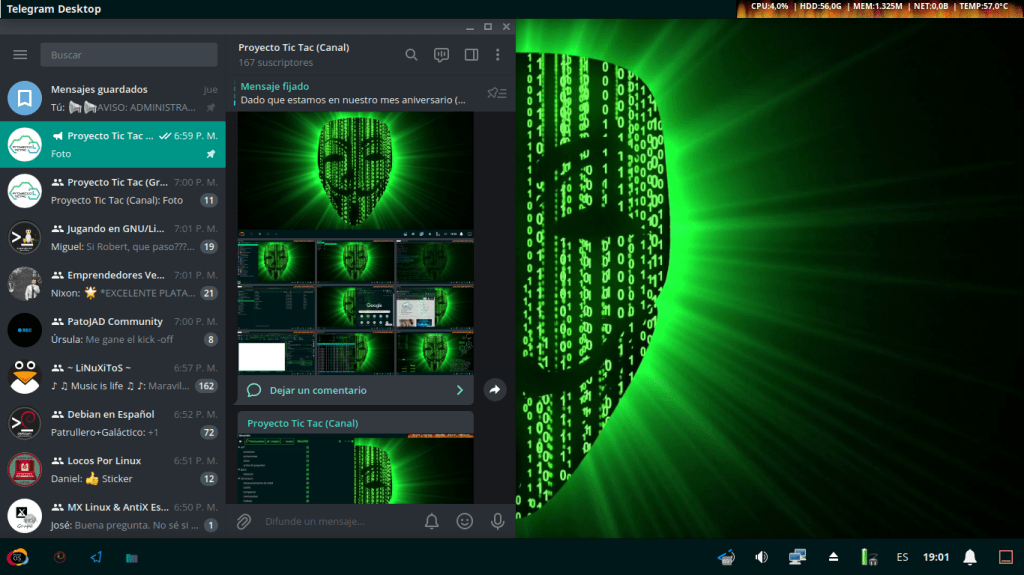Toggle silent broadcast bell in message bar
This screenshot has height=575, width=1024.
pos(432,521)
